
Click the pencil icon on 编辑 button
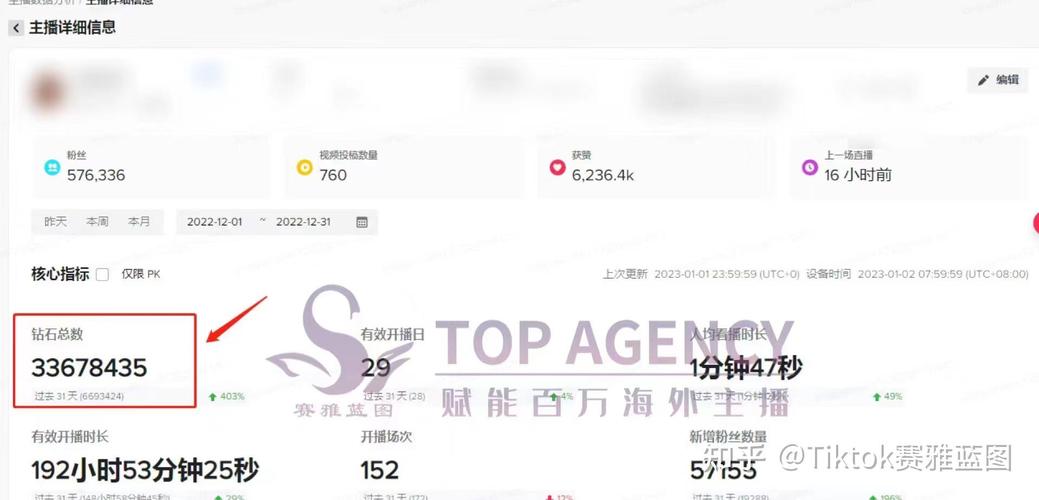pos(983,80)
